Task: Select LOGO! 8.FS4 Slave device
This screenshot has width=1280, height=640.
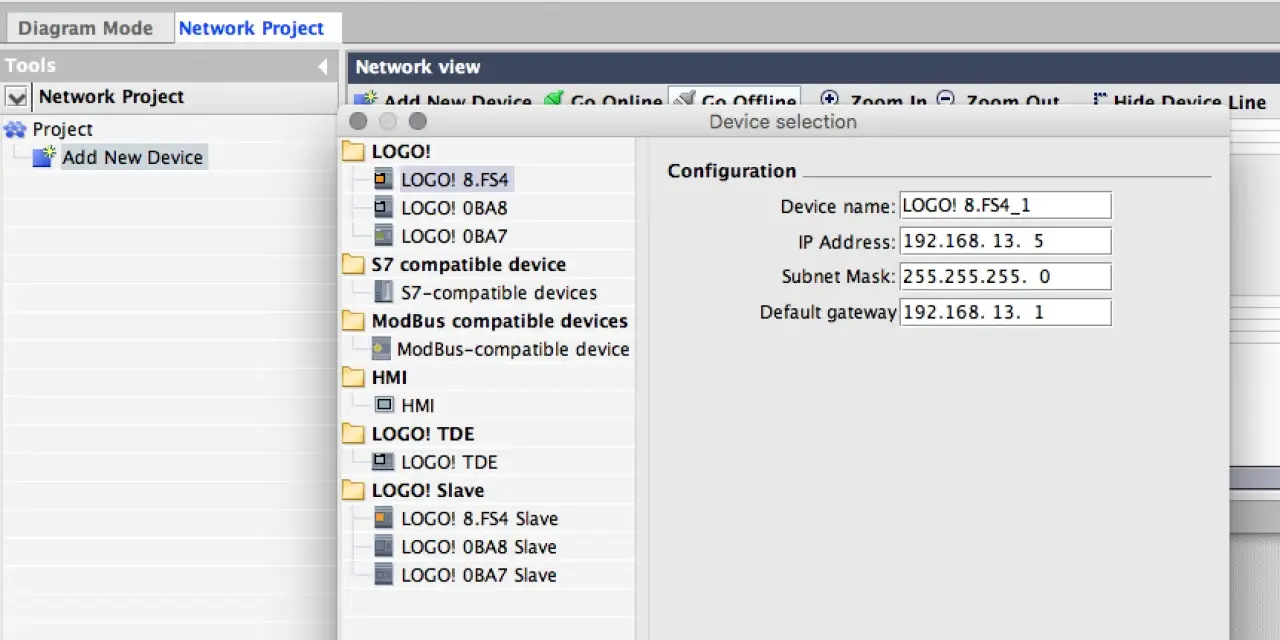Action: pos(479,518)
